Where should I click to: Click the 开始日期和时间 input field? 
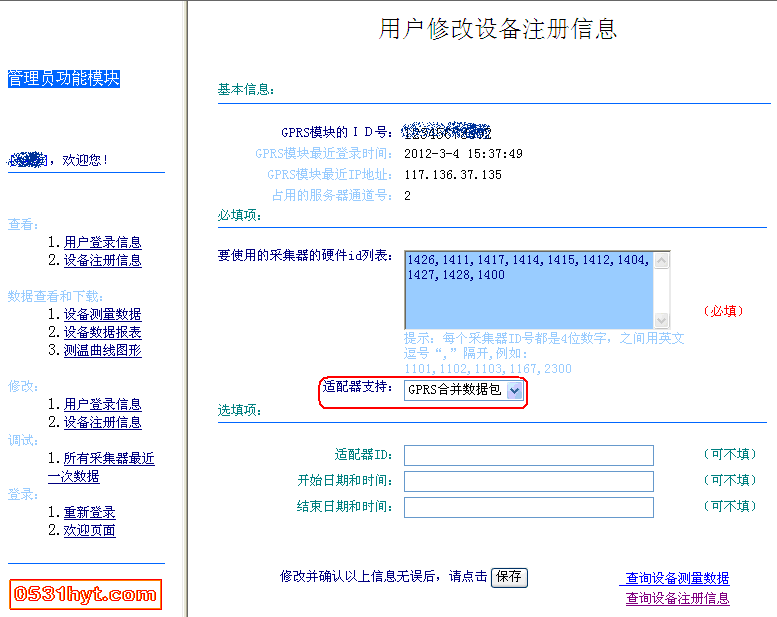click(528, 481)
